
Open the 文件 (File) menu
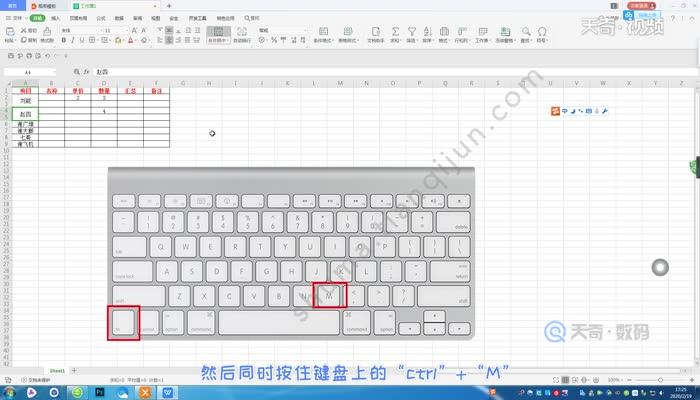tap(15, 18)
